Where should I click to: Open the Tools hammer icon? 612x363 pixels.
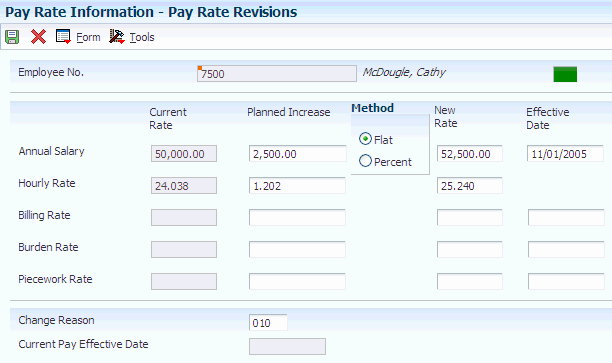coord(117,37)
